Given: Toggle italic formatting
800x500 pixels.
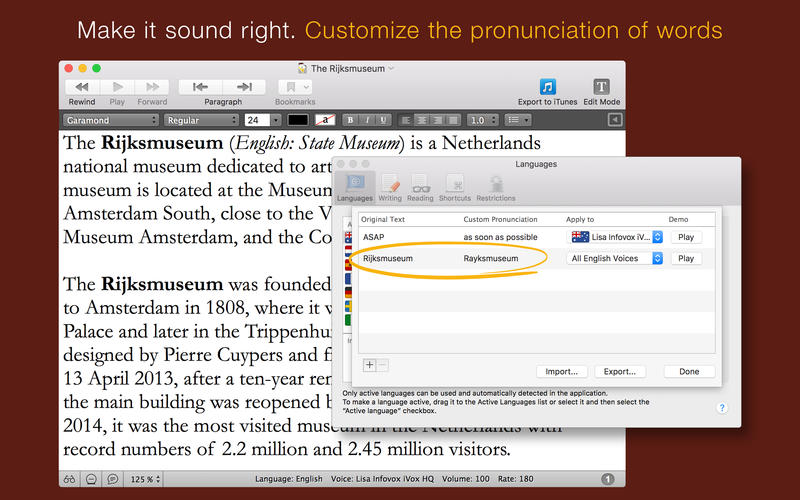Looking at the screenshot, I should click(x=367, y=120).
